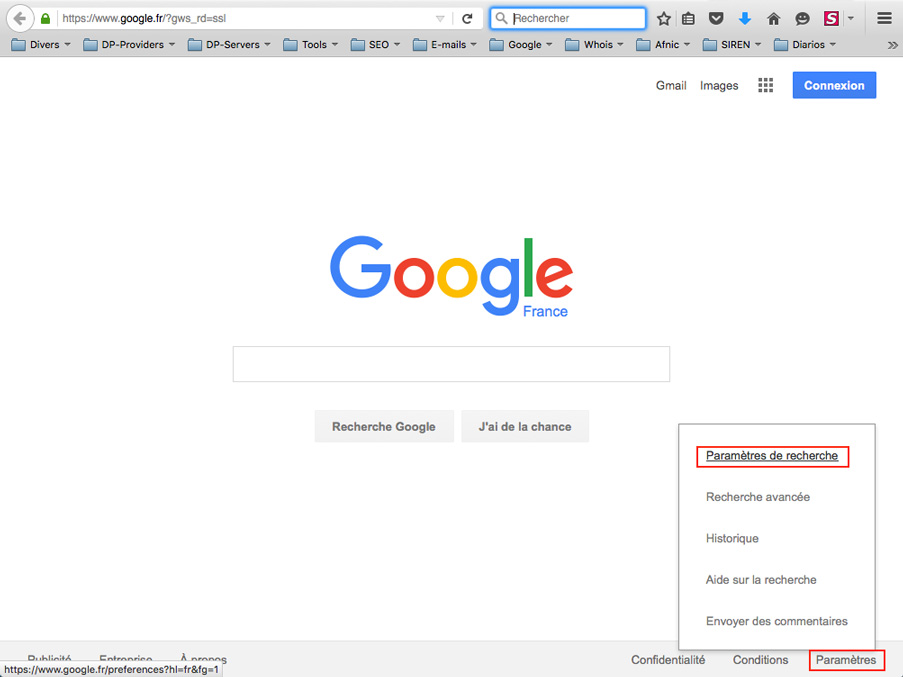Sign in with the Connexion button
Screen dimensions: 903x677
[834, 85]
